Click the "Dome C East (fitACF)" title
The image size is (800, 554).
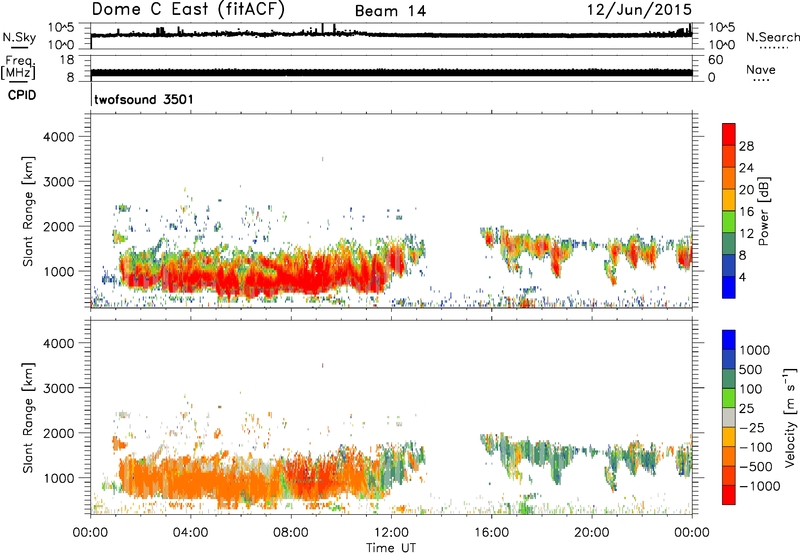(188, 10)
